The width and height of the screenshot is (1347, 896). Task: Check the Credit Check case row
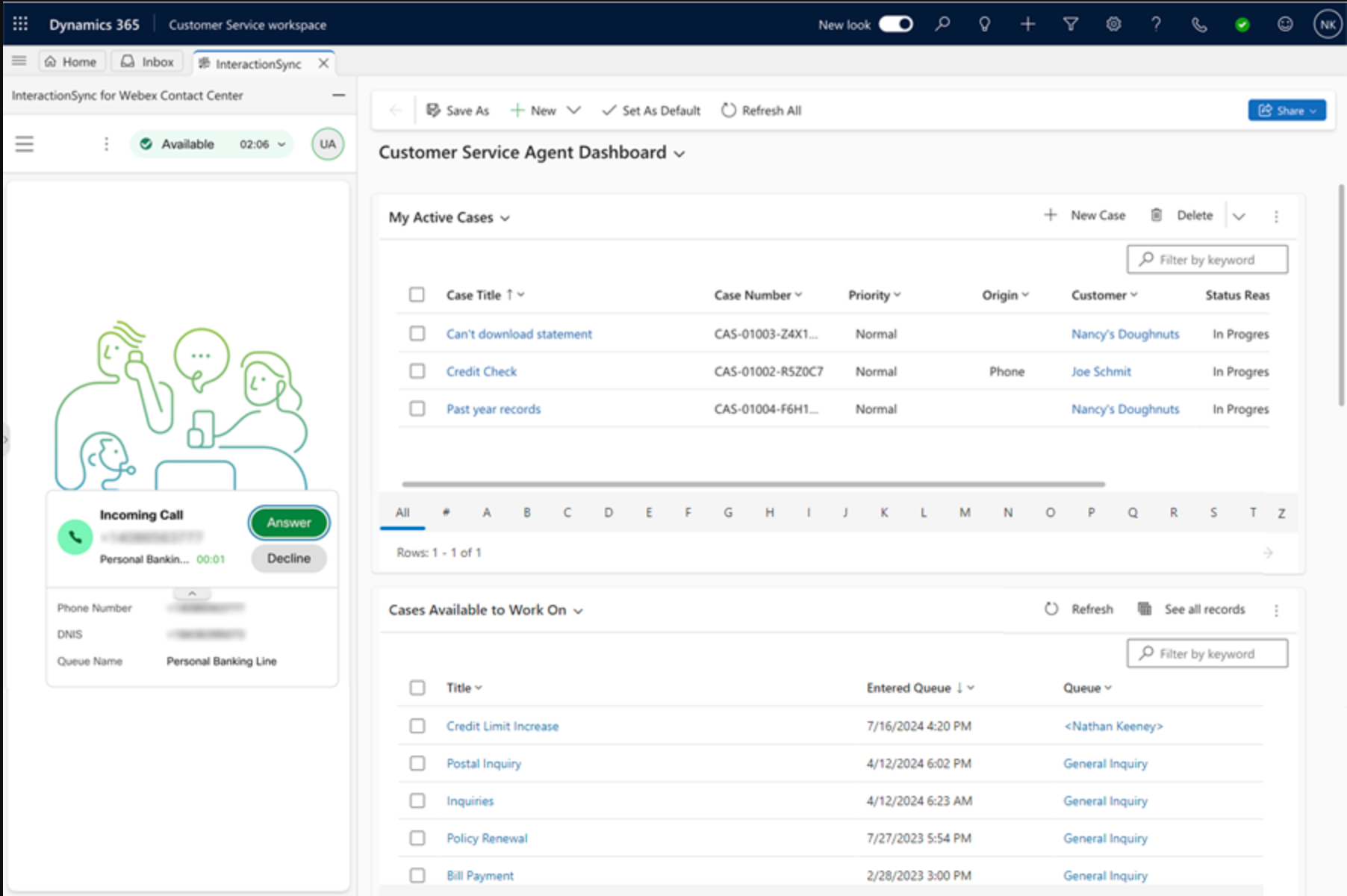[x=417, y=371]
